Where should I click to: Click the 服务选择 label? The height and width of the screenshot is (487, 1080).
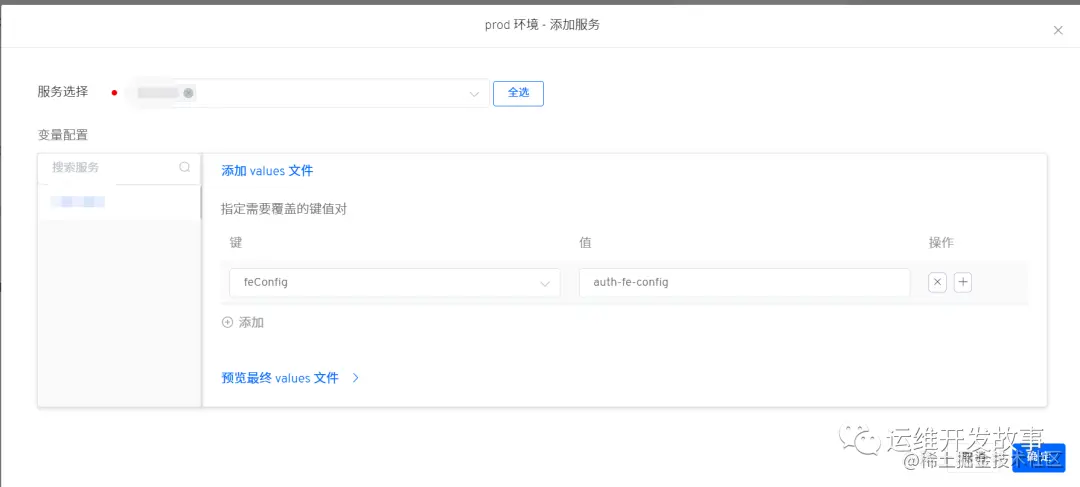(63, 92)
